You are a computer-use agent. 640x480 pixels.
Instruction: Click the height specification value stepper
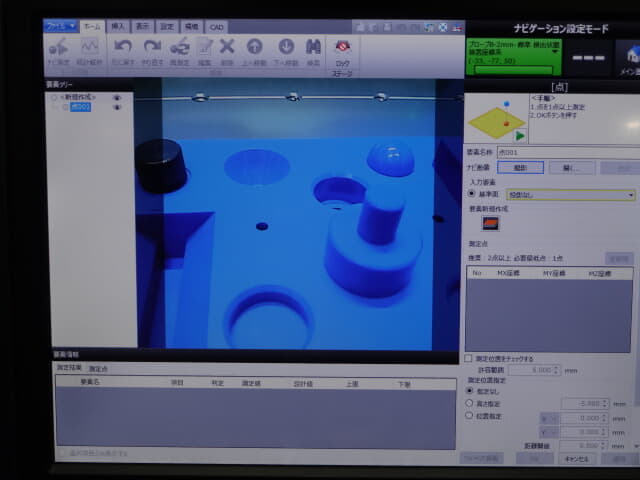coord(604,404)
